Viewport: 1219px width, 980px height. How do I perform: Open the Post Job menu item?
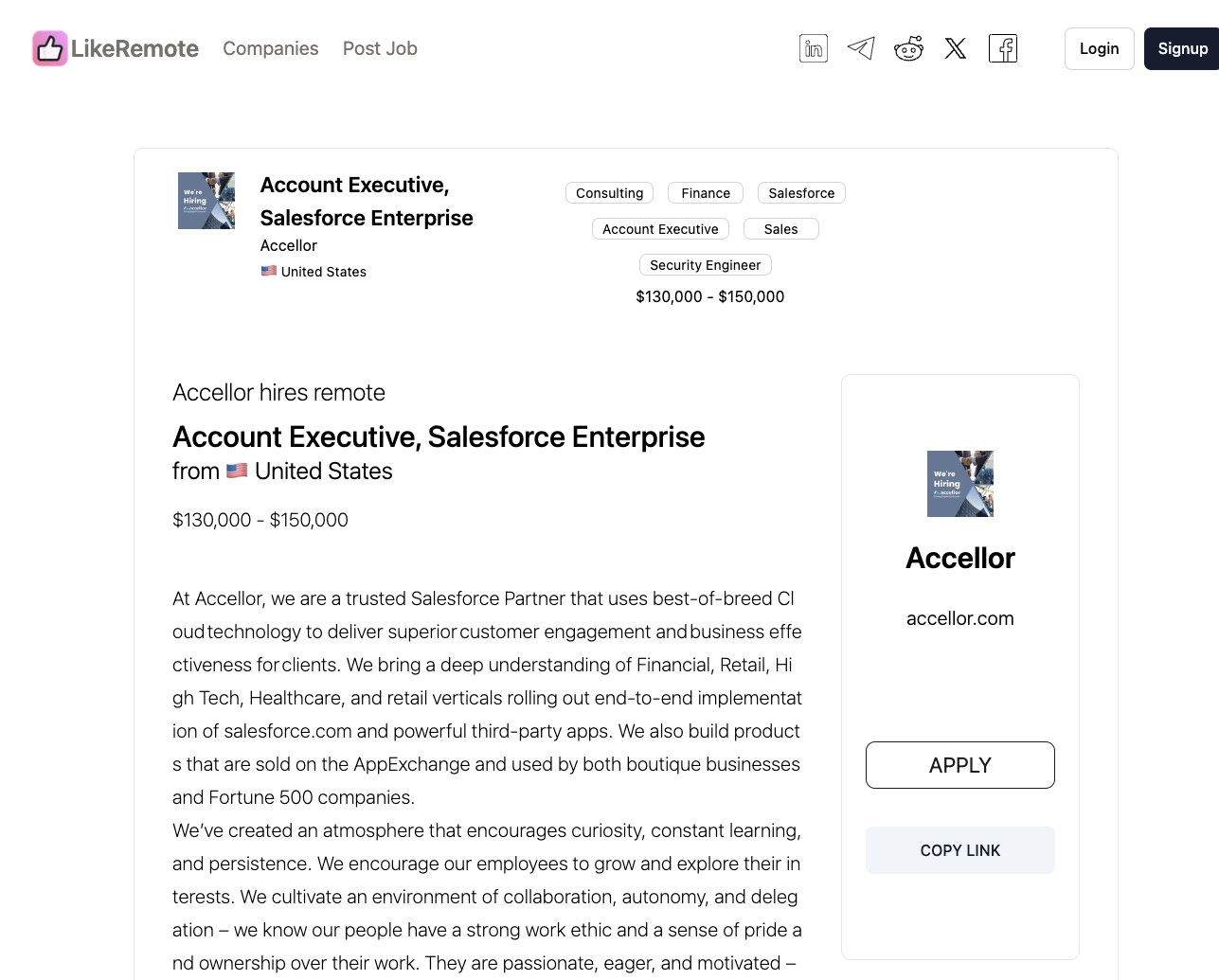[x=380, y=48]
